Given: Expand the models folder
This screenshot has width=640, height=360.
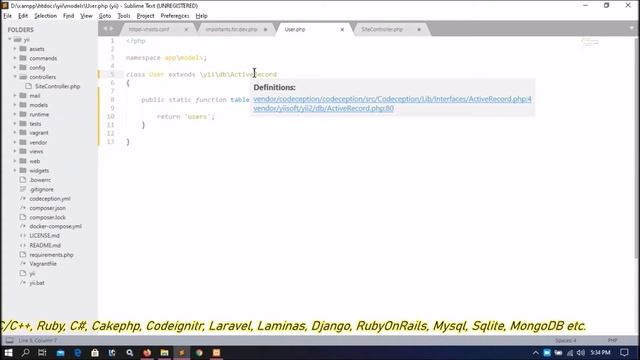Looking at the screenshot, I should tap(15, 105).
